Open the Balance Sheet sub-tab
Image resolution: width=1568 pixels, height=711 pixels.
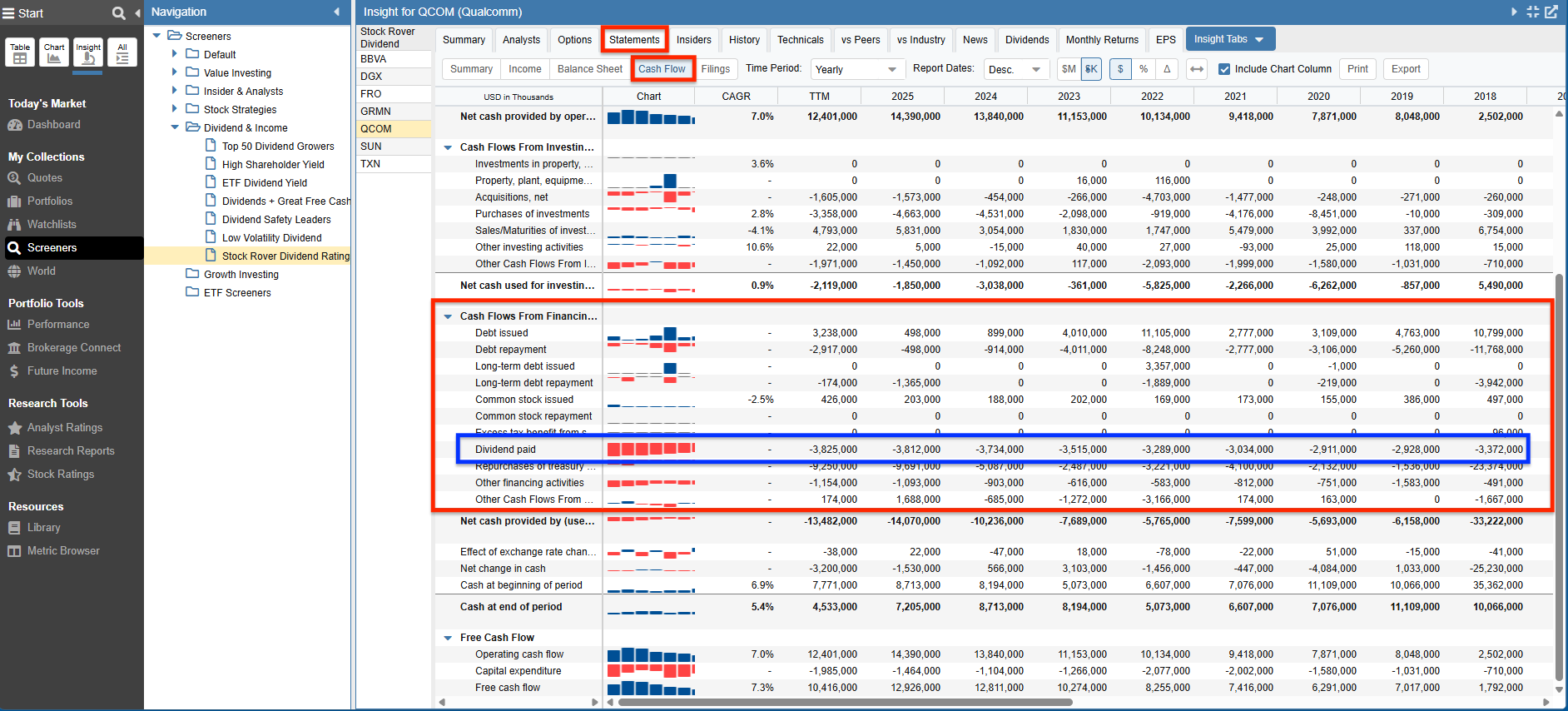pos(590,69)
